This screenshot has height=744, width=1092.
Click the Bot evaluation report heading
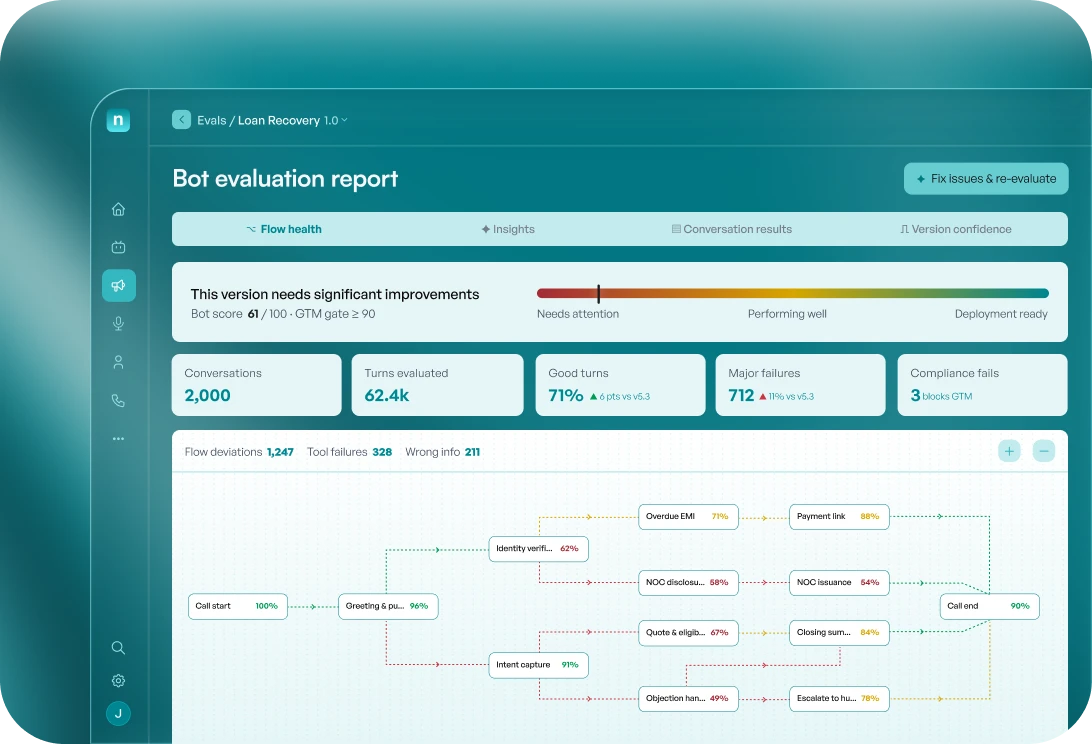pos(286,179)
